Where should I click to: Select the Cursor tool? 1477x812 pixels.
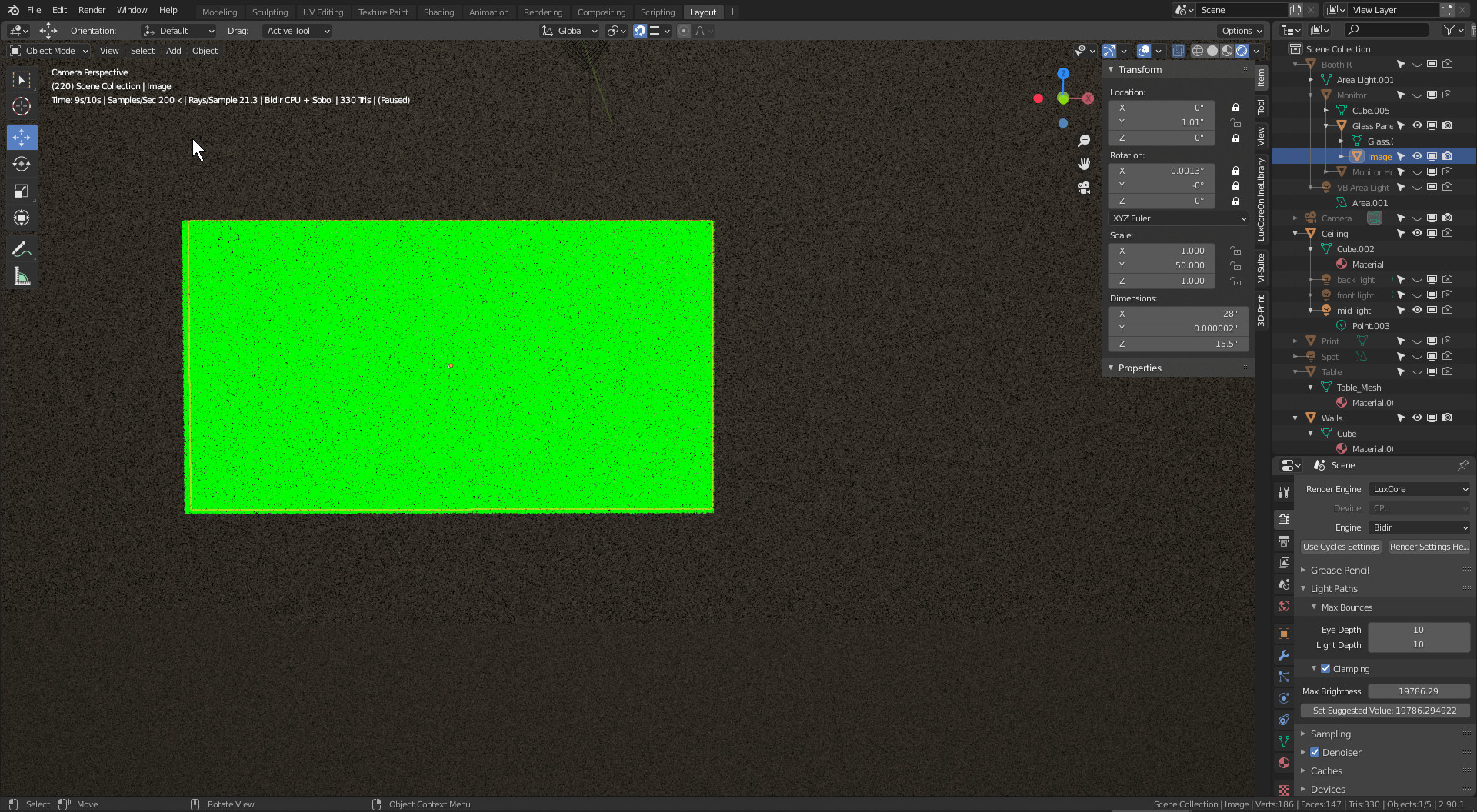point(22,107)
